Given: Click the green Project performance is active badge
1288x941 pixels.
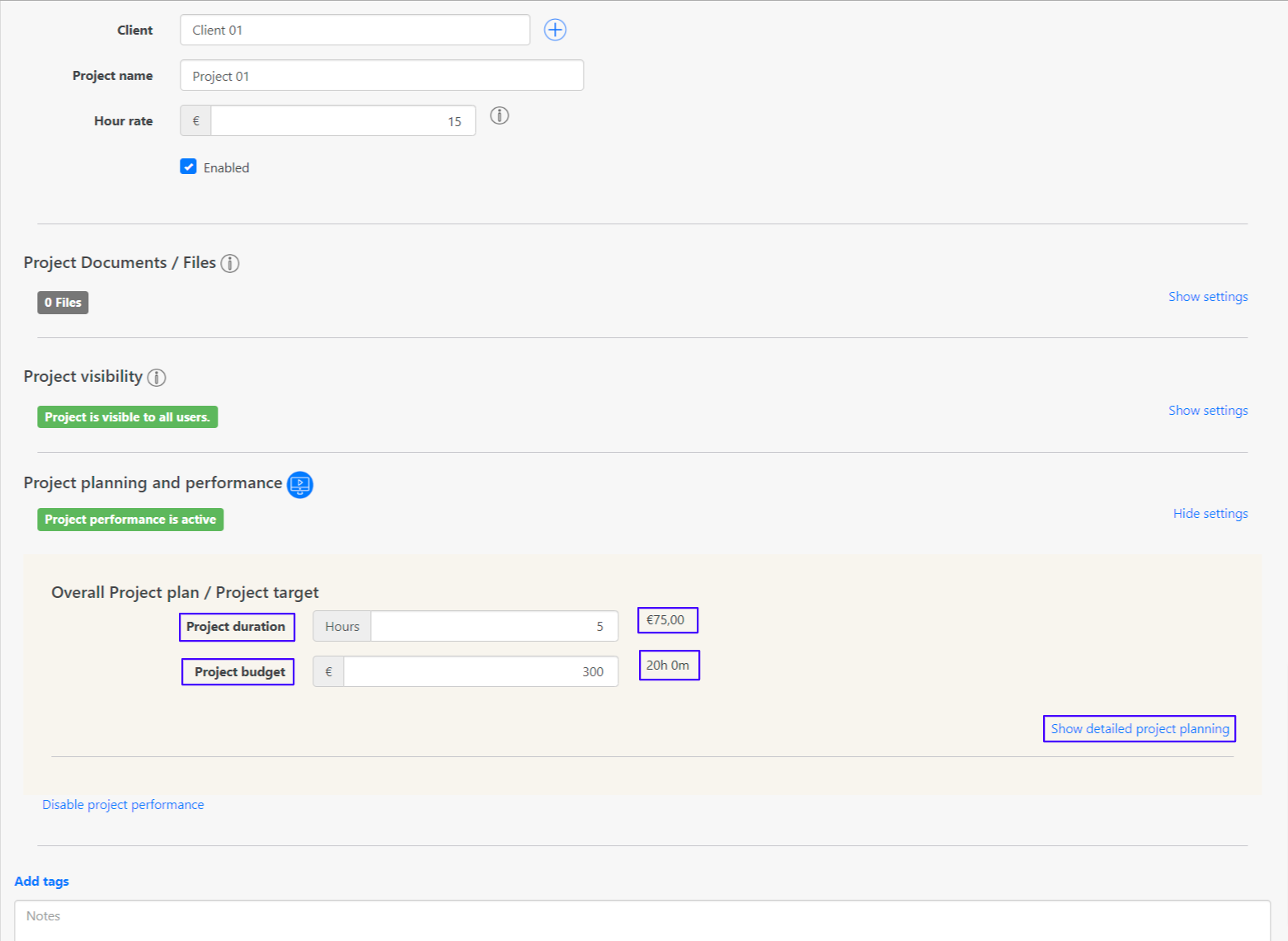Looking at the screenshot, I should tap(129, 519).
